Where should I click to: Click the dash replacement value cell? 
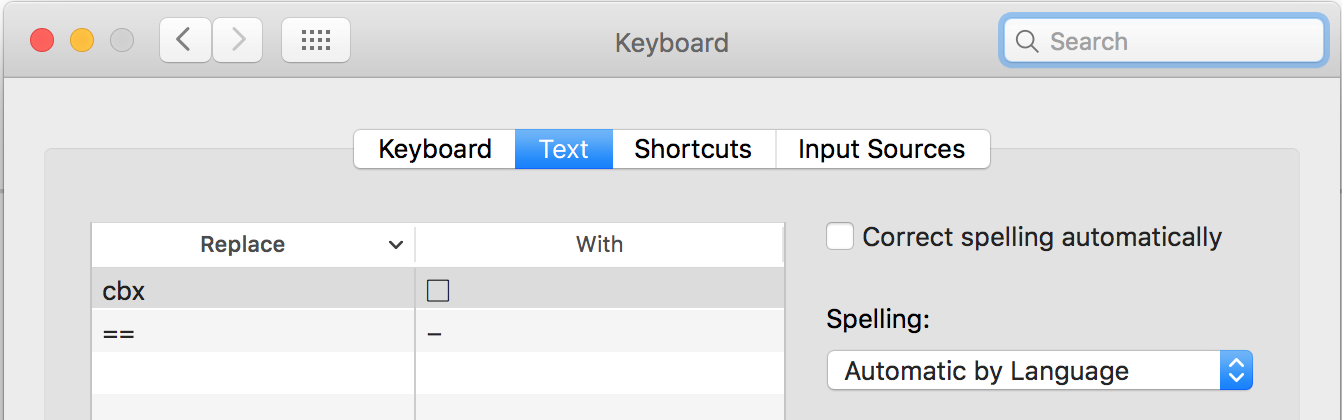598,332
